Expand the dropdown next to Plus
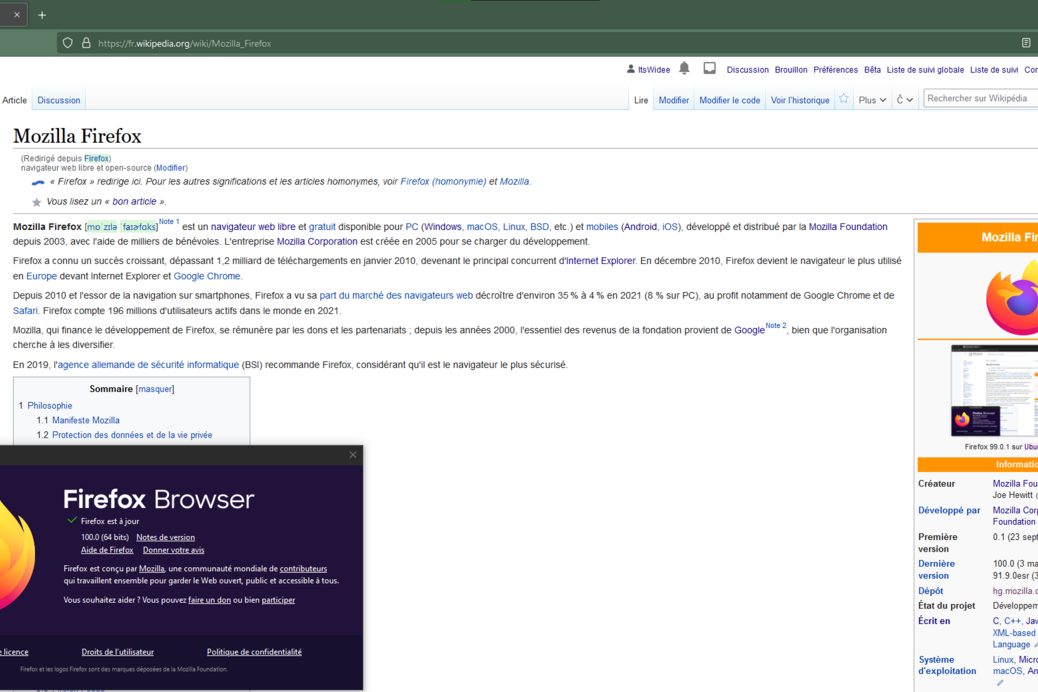The height and width of the screenshot is (692, 1038). [904, 100]
